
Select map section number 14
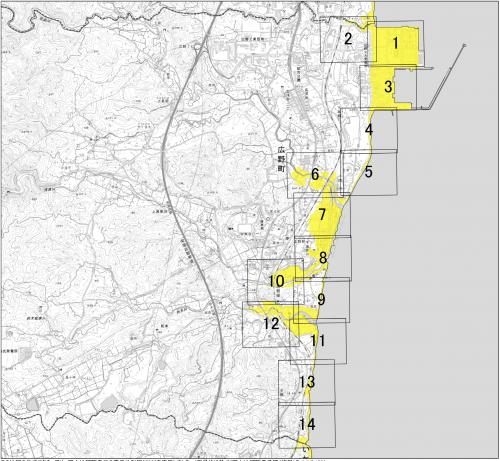point(307,424)
